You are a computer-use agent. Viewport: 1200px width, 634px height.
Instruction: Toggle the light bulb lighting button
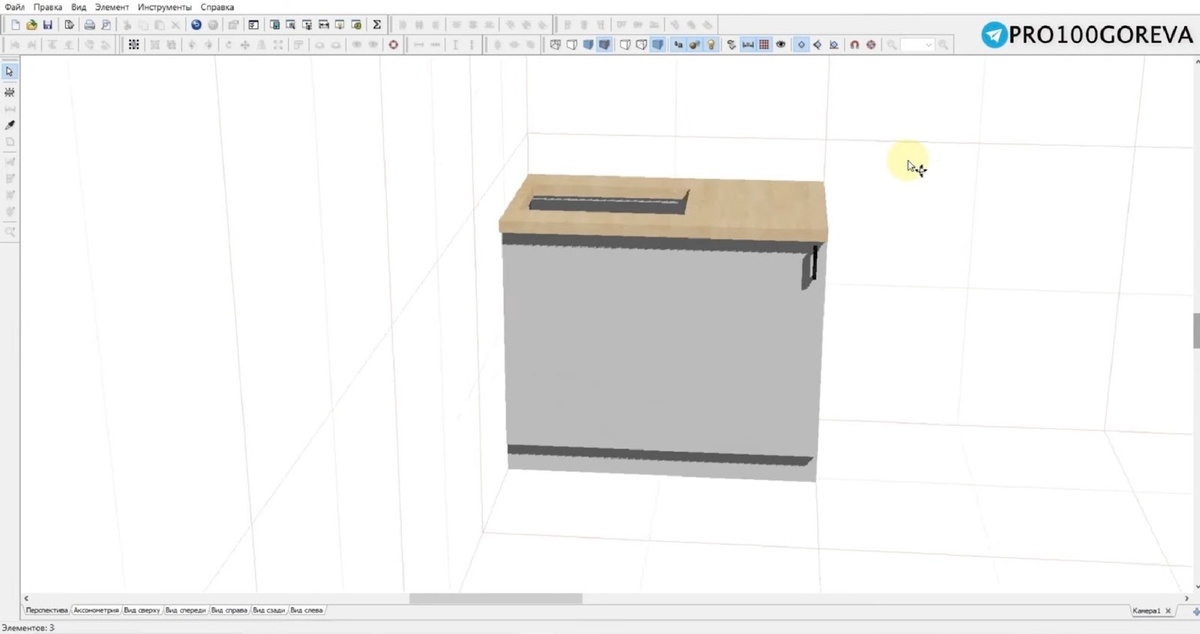pos(711,44)
